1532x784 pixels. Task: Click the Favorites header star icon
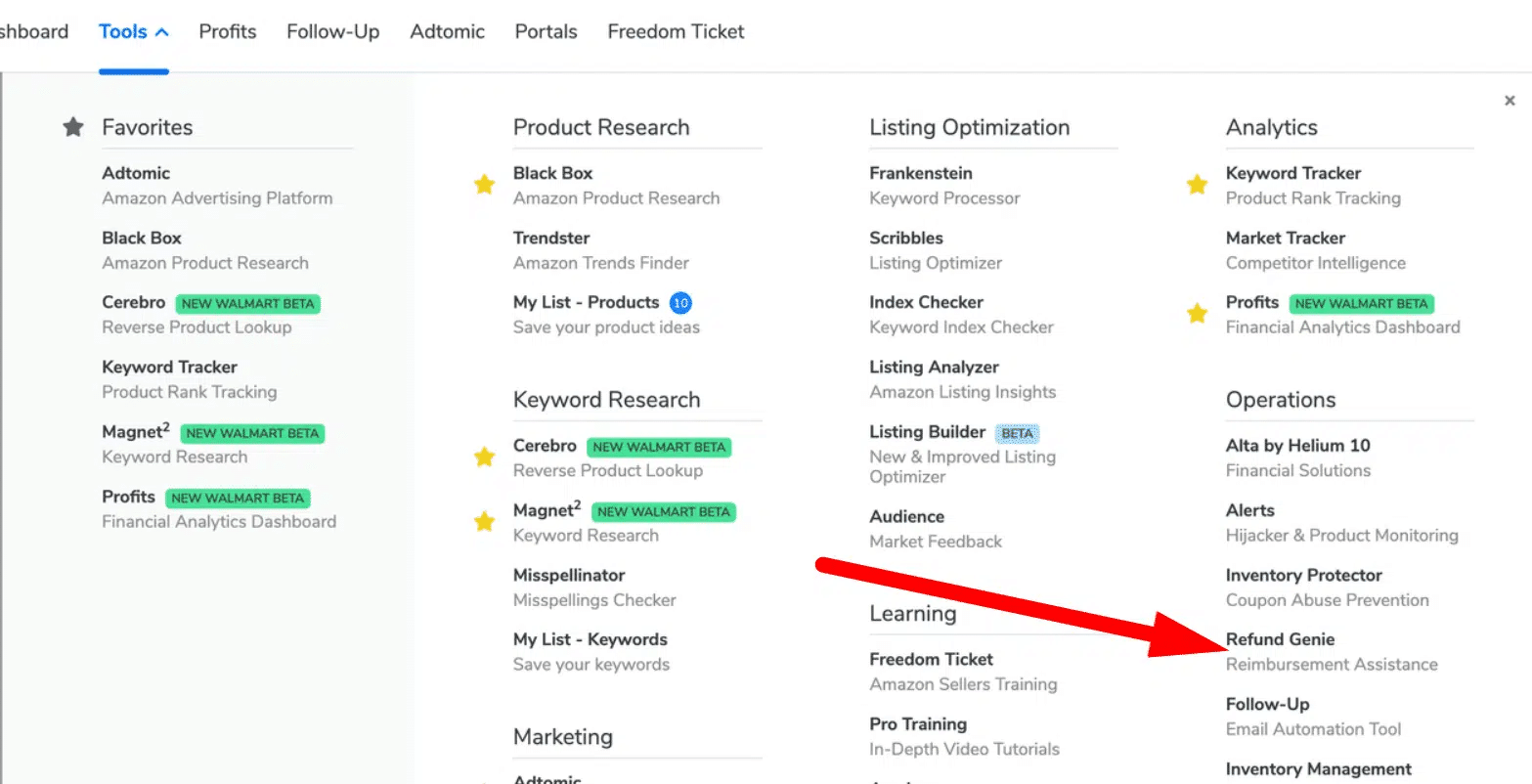coord(73,127)
